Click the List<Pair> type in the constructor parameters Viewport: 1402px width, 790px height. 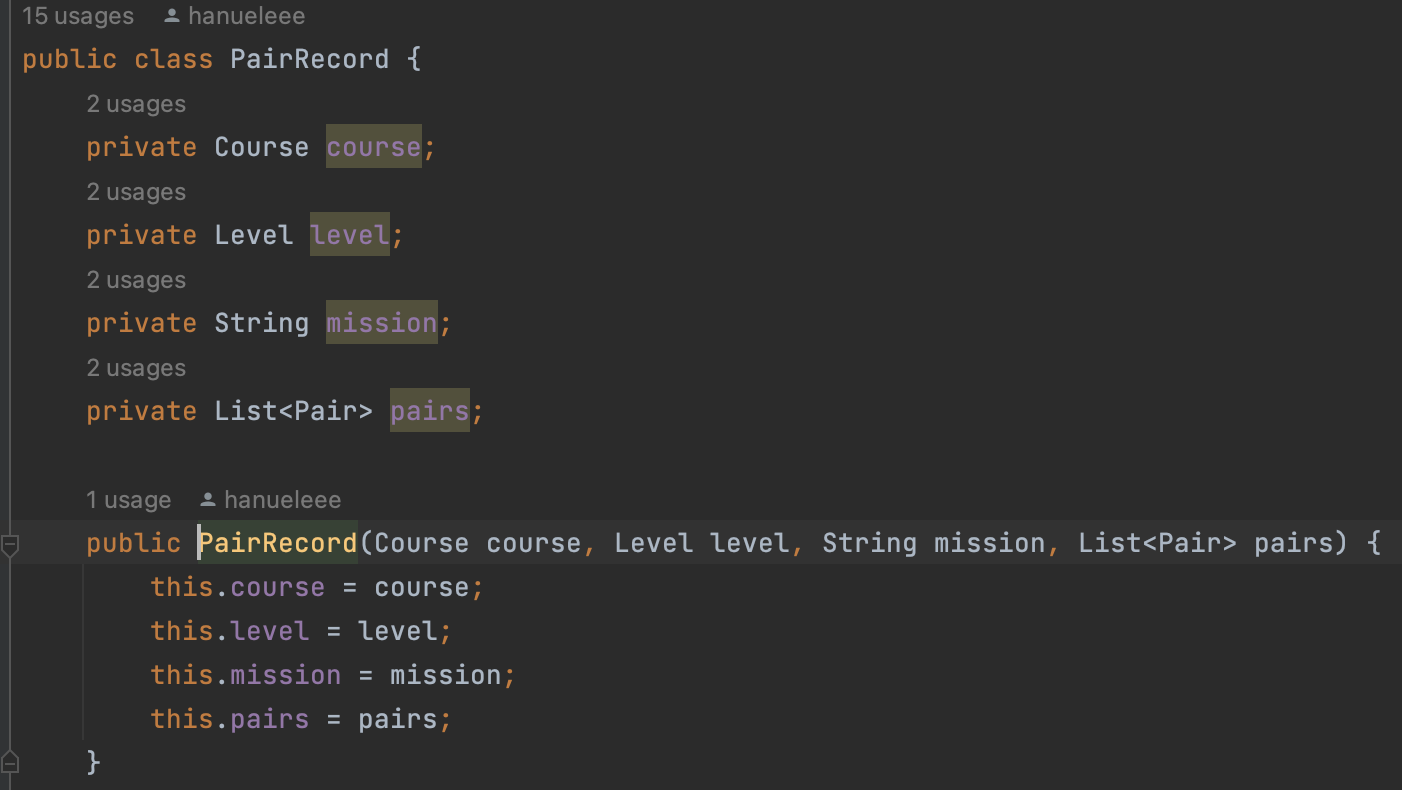point(1158,543)
